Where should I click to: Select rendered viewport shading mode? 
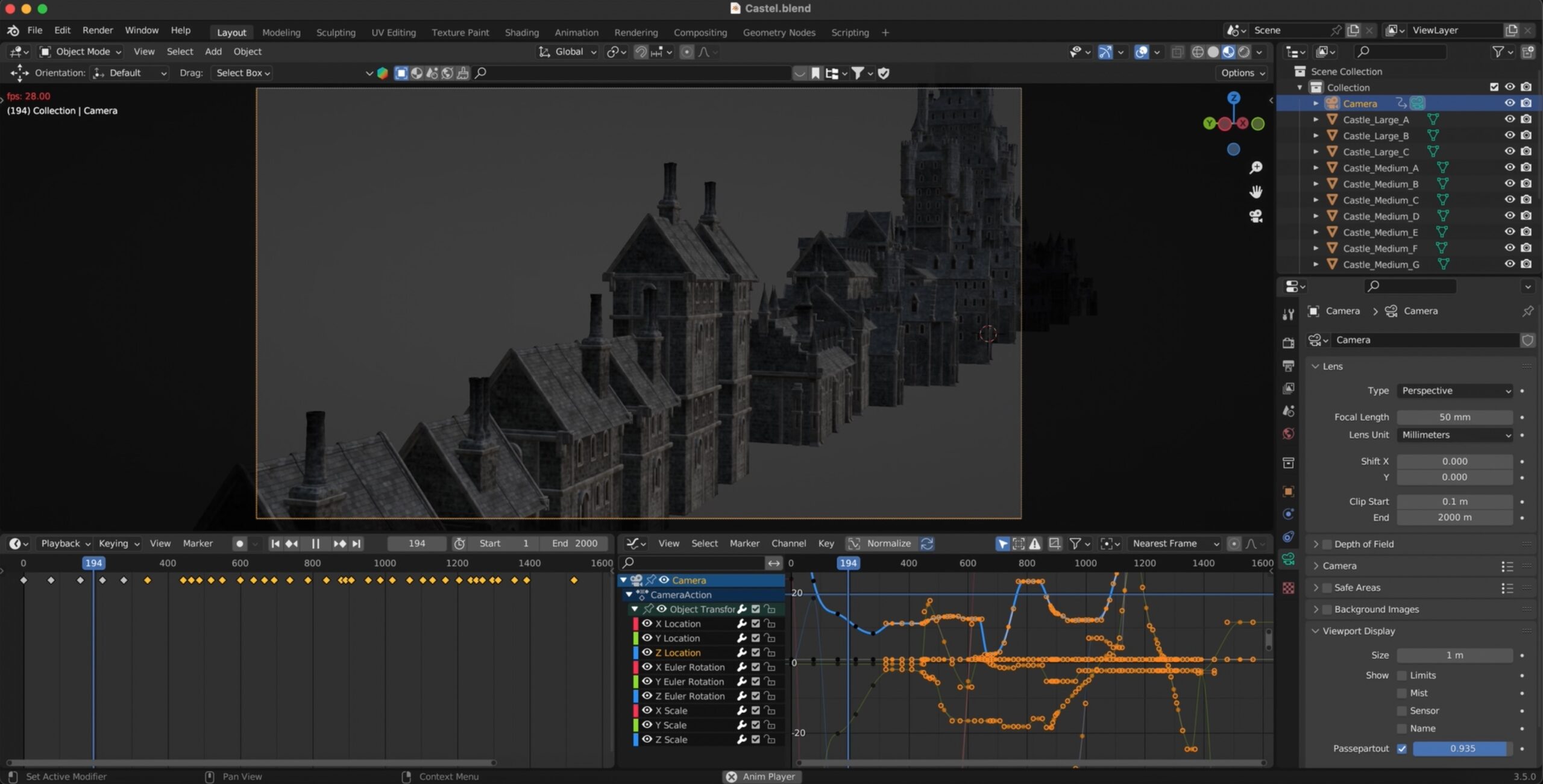1244,52
